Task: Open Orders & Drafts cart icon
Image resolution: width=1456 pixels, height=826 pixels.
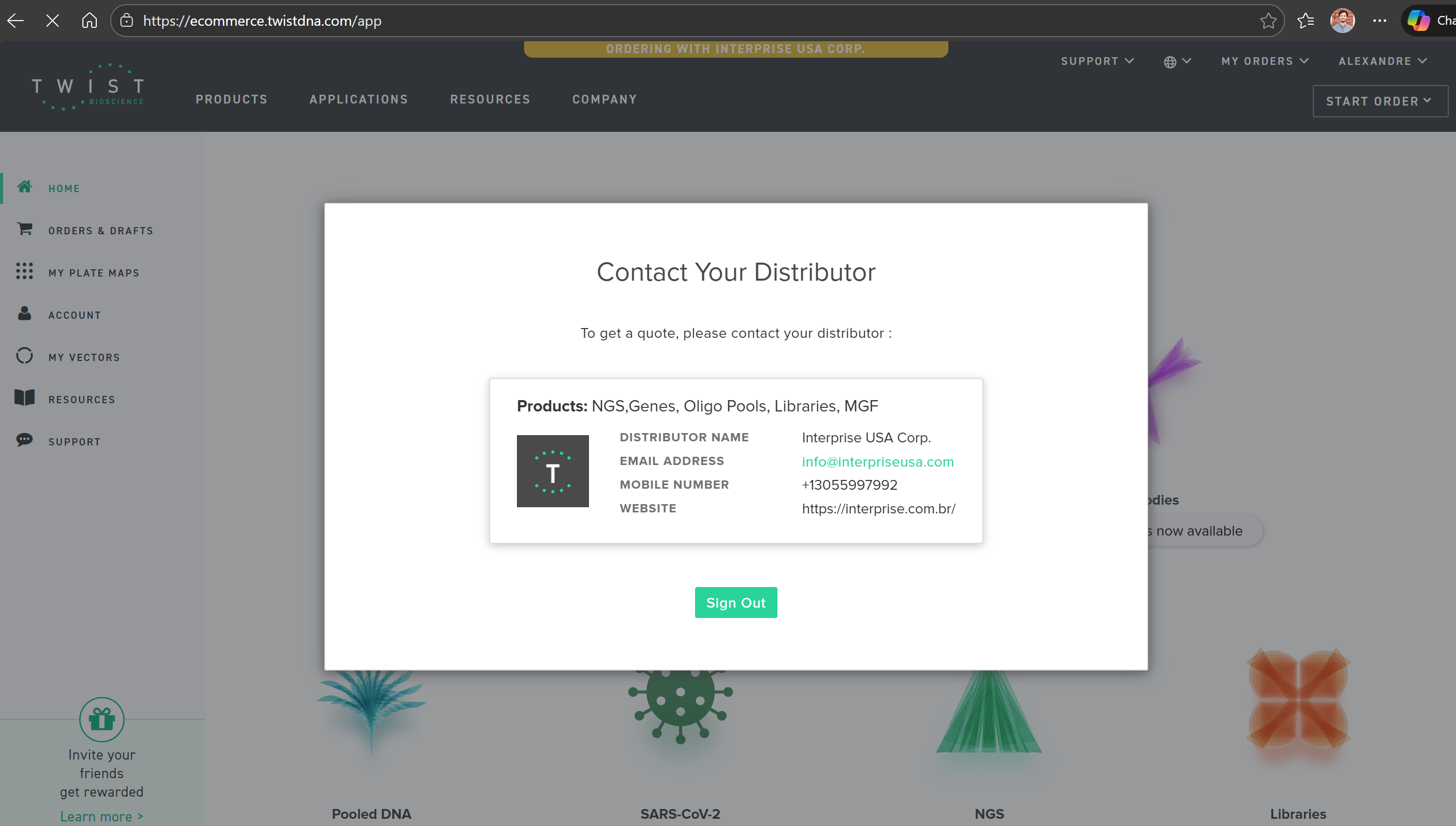Action: (24, 229)
